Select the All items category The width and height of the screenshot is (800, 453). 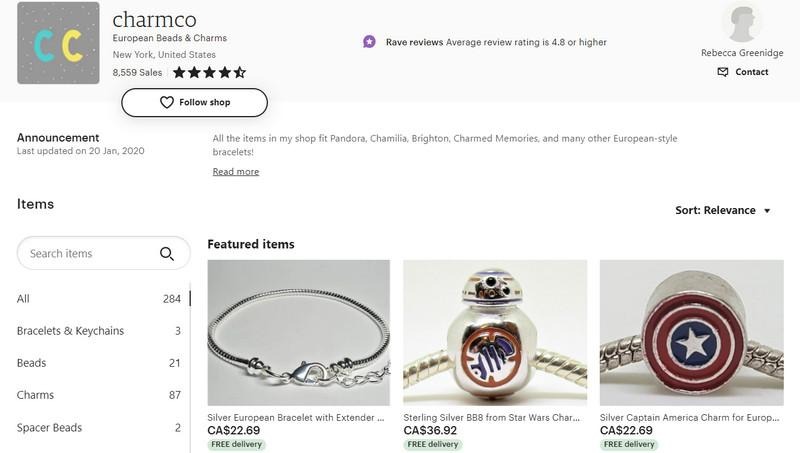[24, 299]
